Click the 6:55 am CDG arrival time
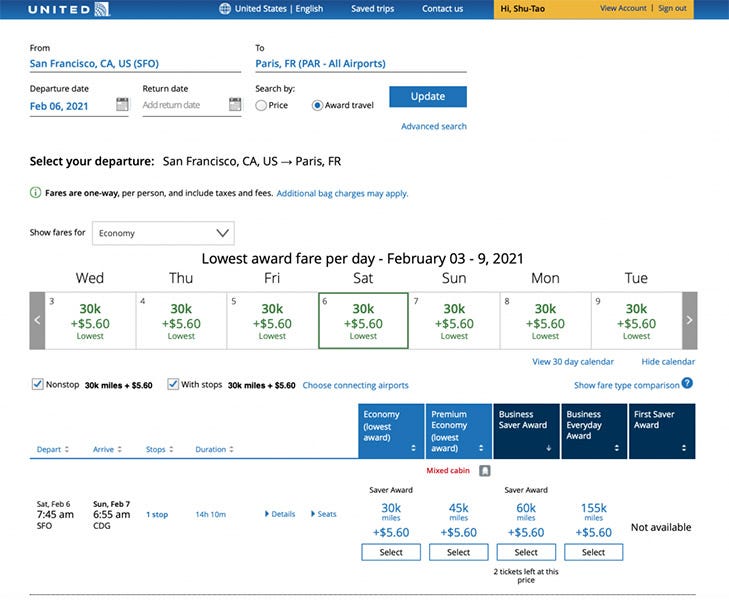 [x=112, y=514]
